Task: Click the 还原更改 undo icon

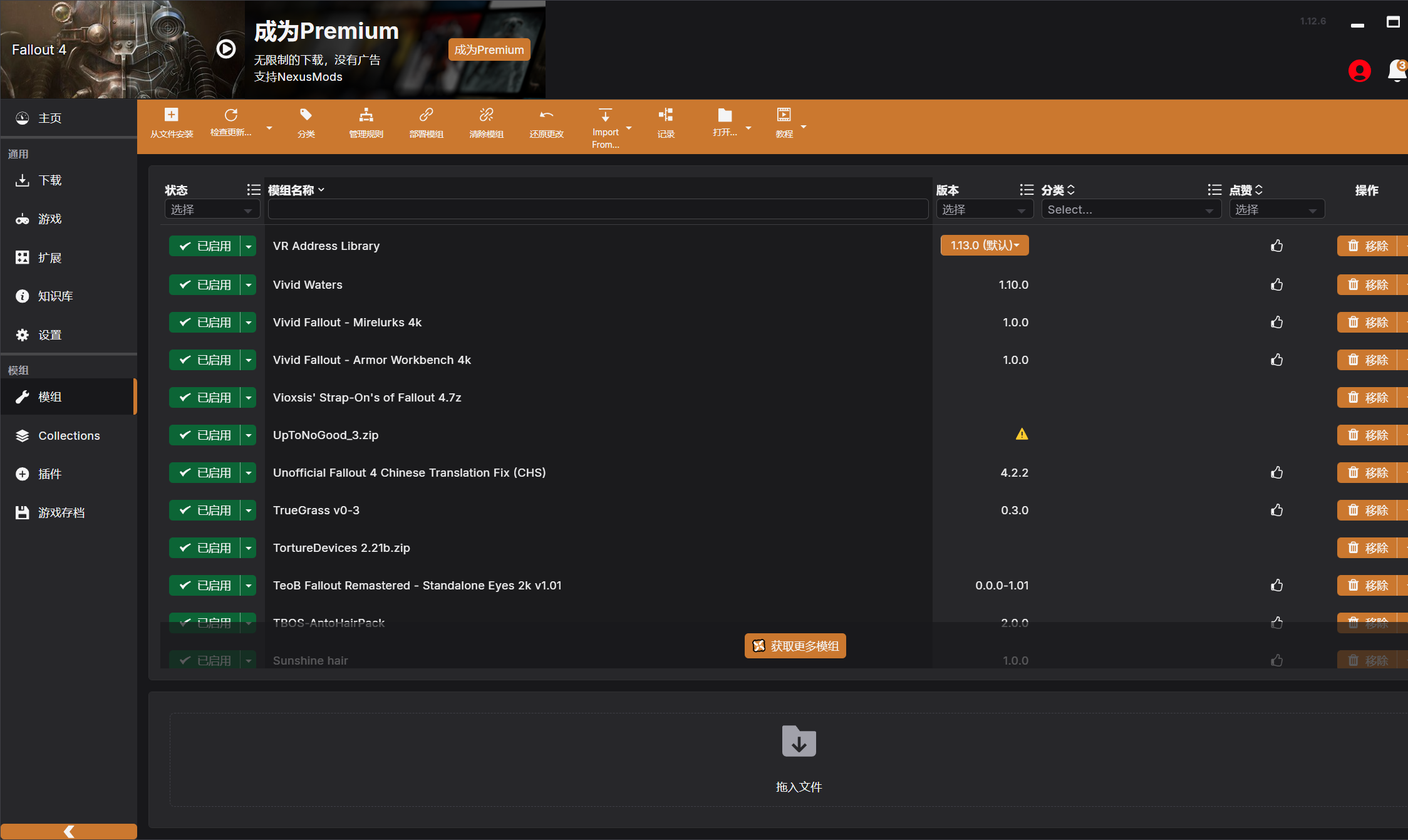Action: click(x=546, y=115)
